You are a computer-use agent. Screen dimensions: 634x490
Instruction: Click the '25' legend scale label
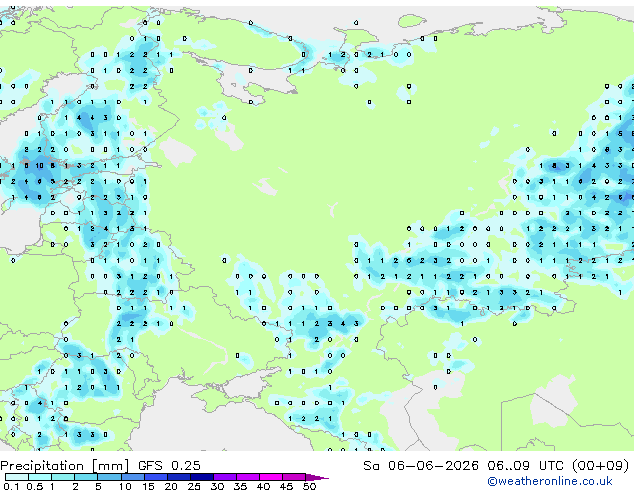[194, 486]
